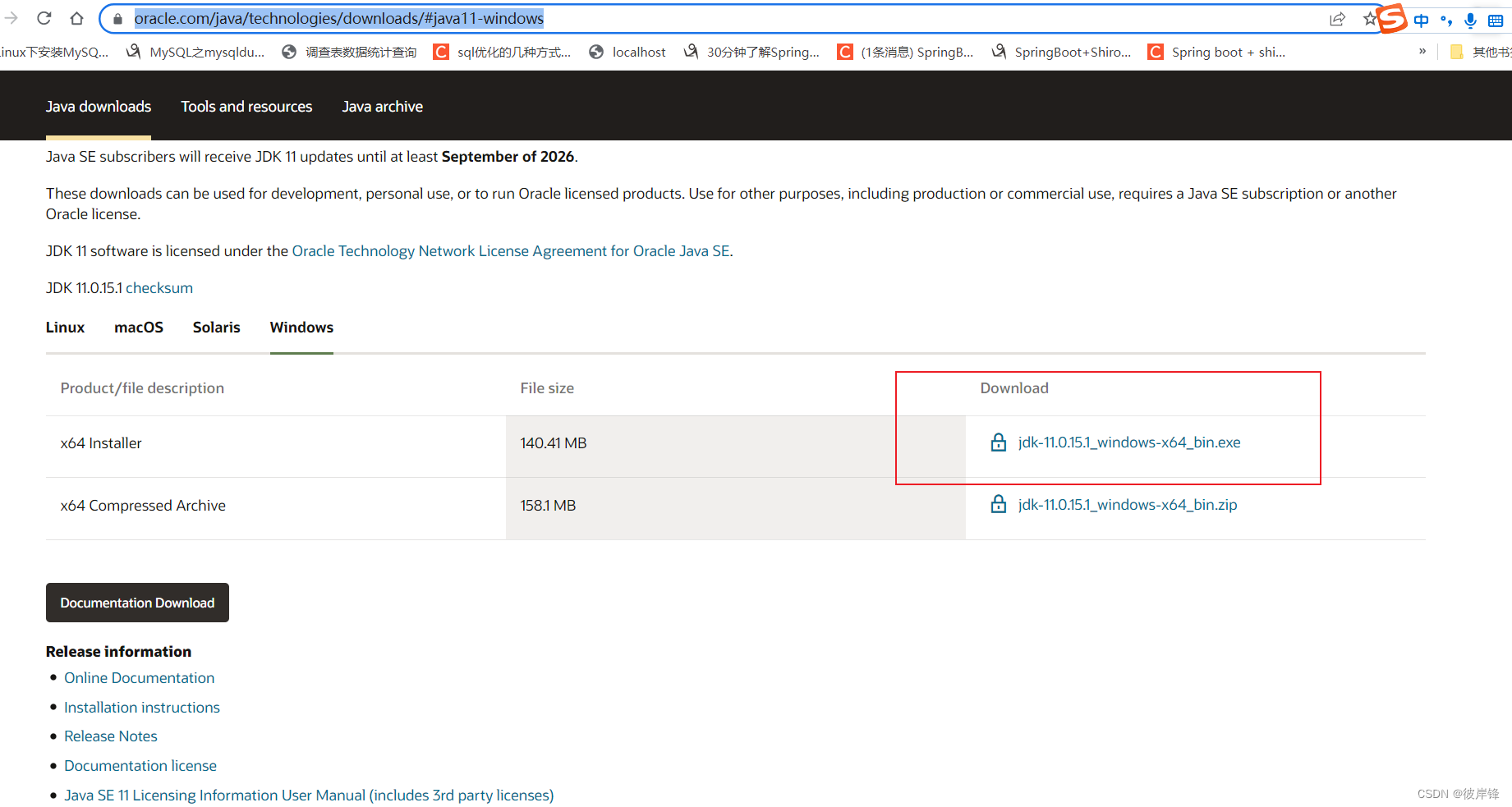This screenshot has height=807, width=1512.
Task: Expand hidden bookmarks with the chevron
Action: (1422, 51)
